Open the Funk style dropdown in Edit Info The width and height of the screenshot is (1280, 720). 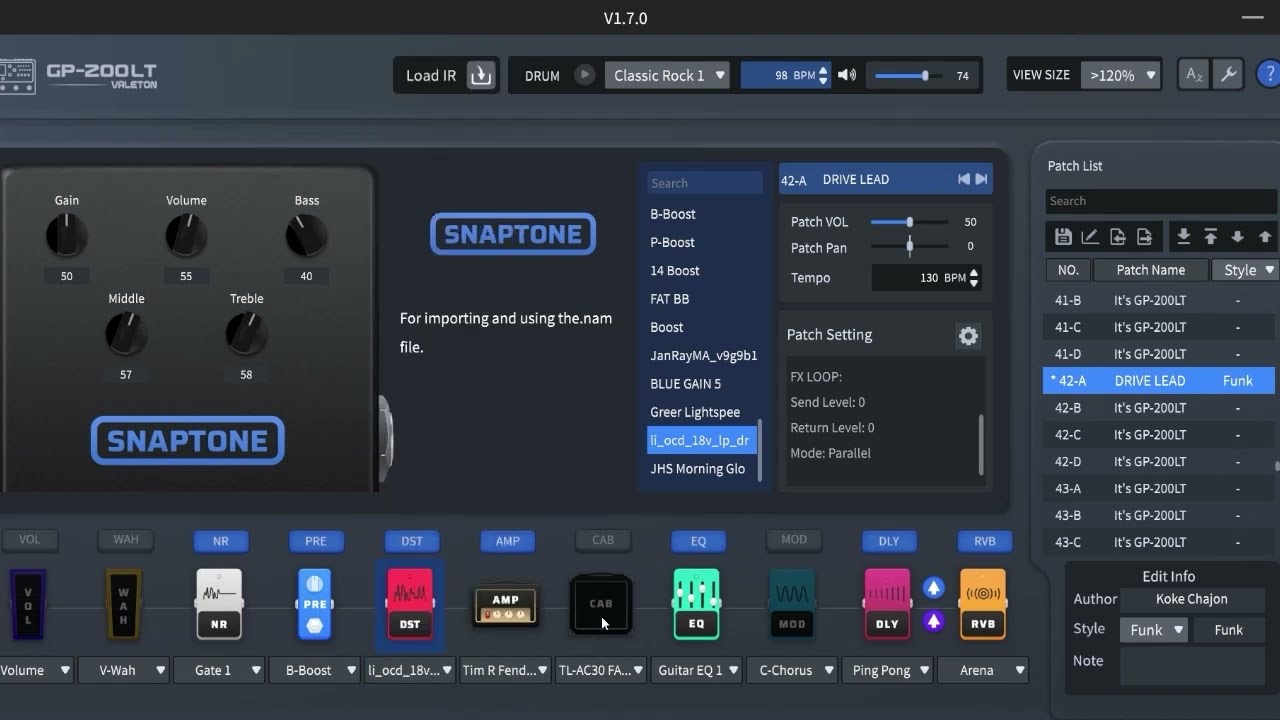coord(1154,630)
